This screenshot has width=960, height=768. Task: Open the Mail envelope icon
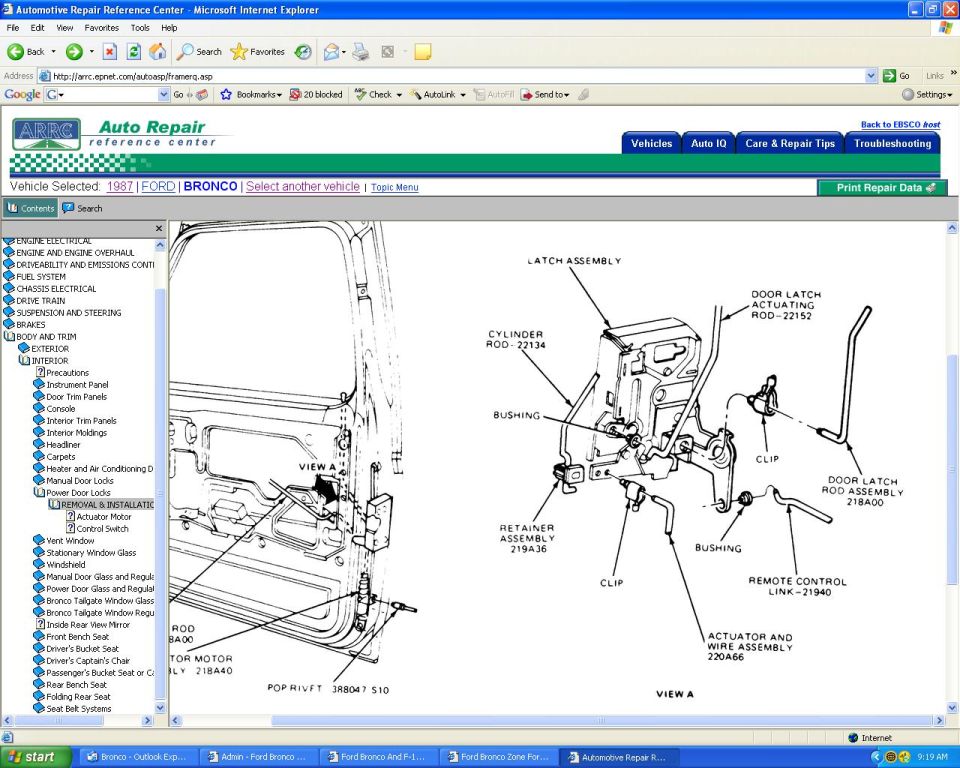[331, 52]
